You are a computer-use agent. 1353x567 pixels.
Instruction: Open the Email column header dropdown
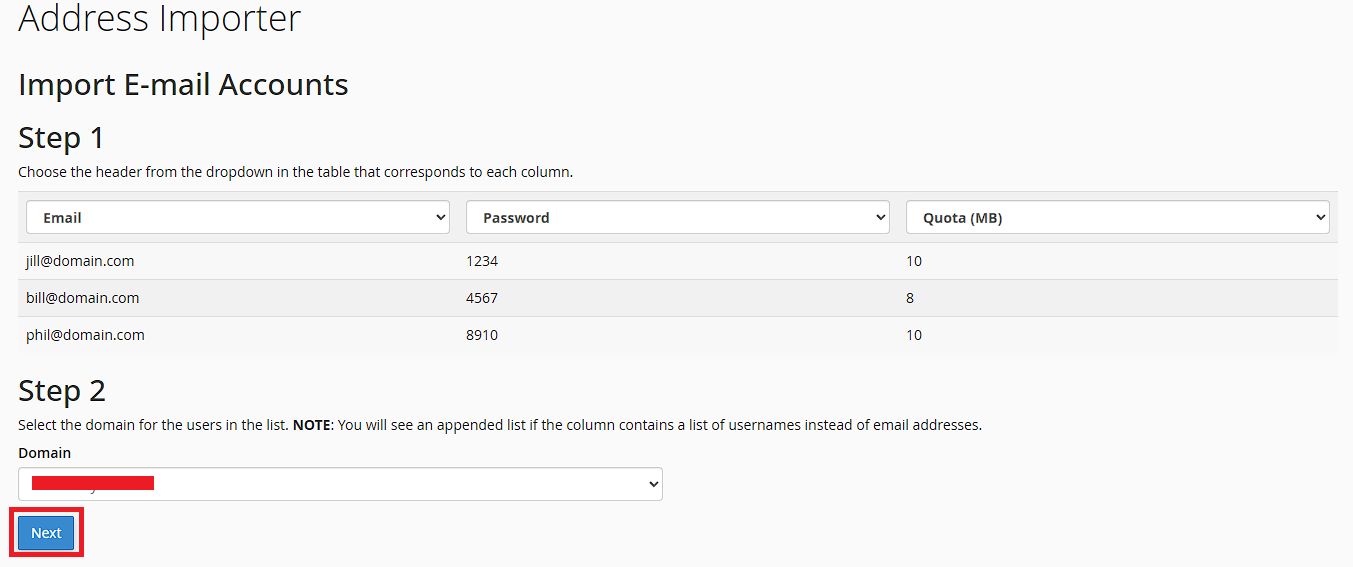click(x=238, y=217)
